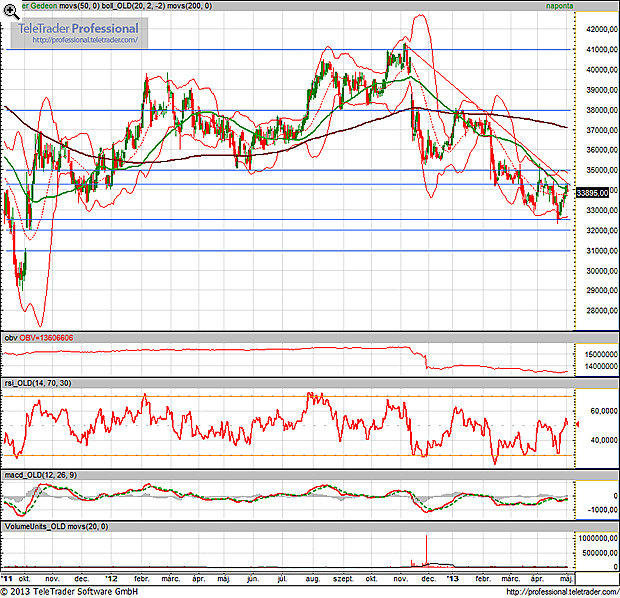The image size is (620, 598).
Task: Click the 60,0000 RSI axis label
Action: click(604, 411)
